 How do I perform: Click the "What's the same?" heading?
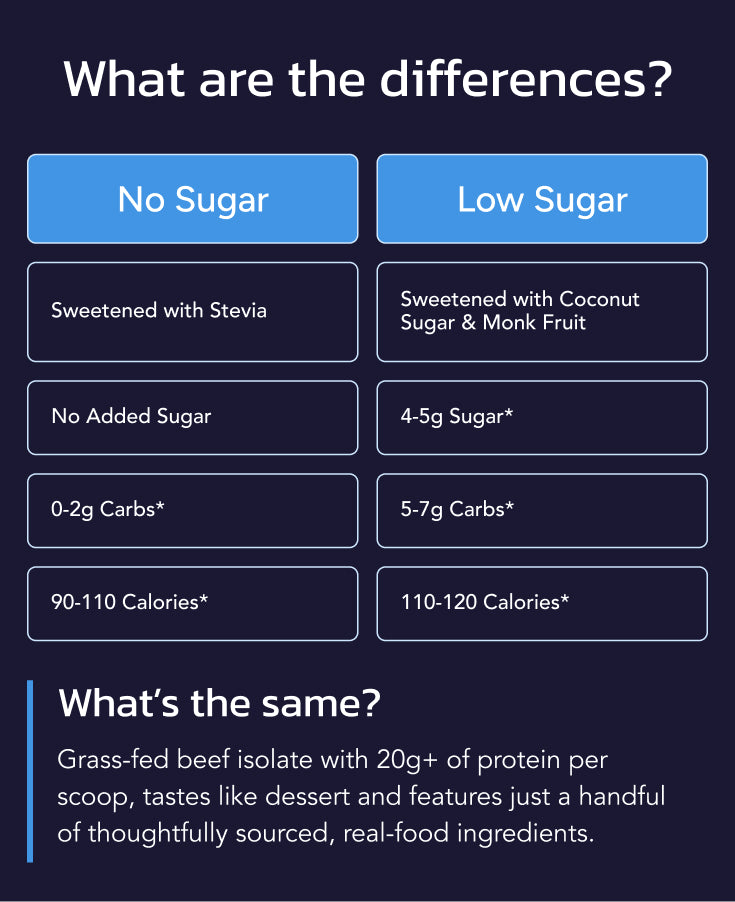tap(219, 703)
